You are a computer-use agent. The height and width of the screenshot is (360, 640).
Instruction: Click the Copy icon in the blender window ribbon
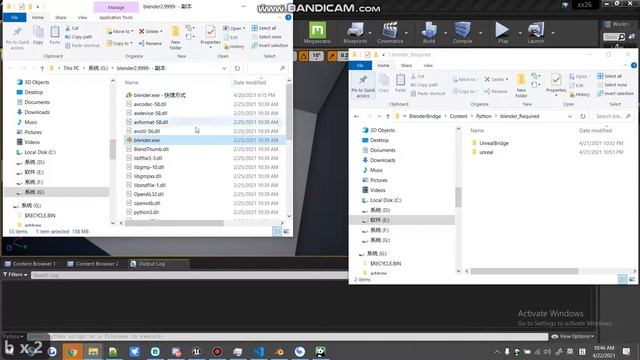click(x=38, y=35)
